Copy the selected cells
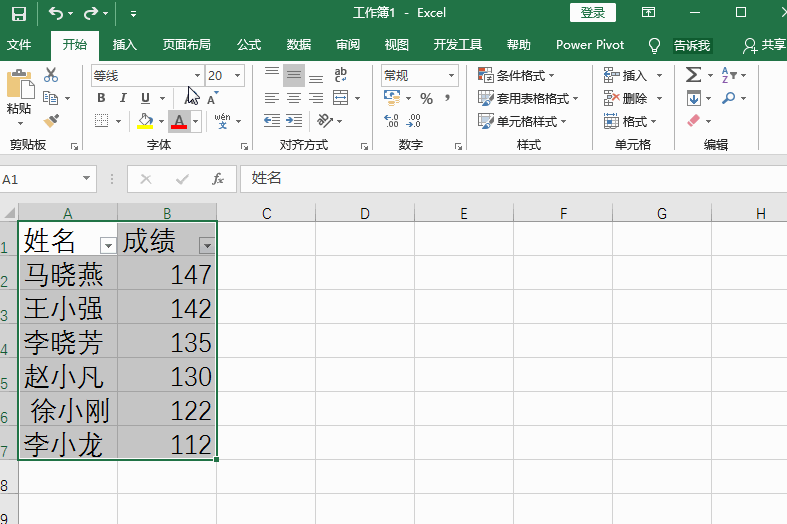Image resolution: width=787 pixels, height=524 pixels. pyautogui.click(x=50, y=98)
